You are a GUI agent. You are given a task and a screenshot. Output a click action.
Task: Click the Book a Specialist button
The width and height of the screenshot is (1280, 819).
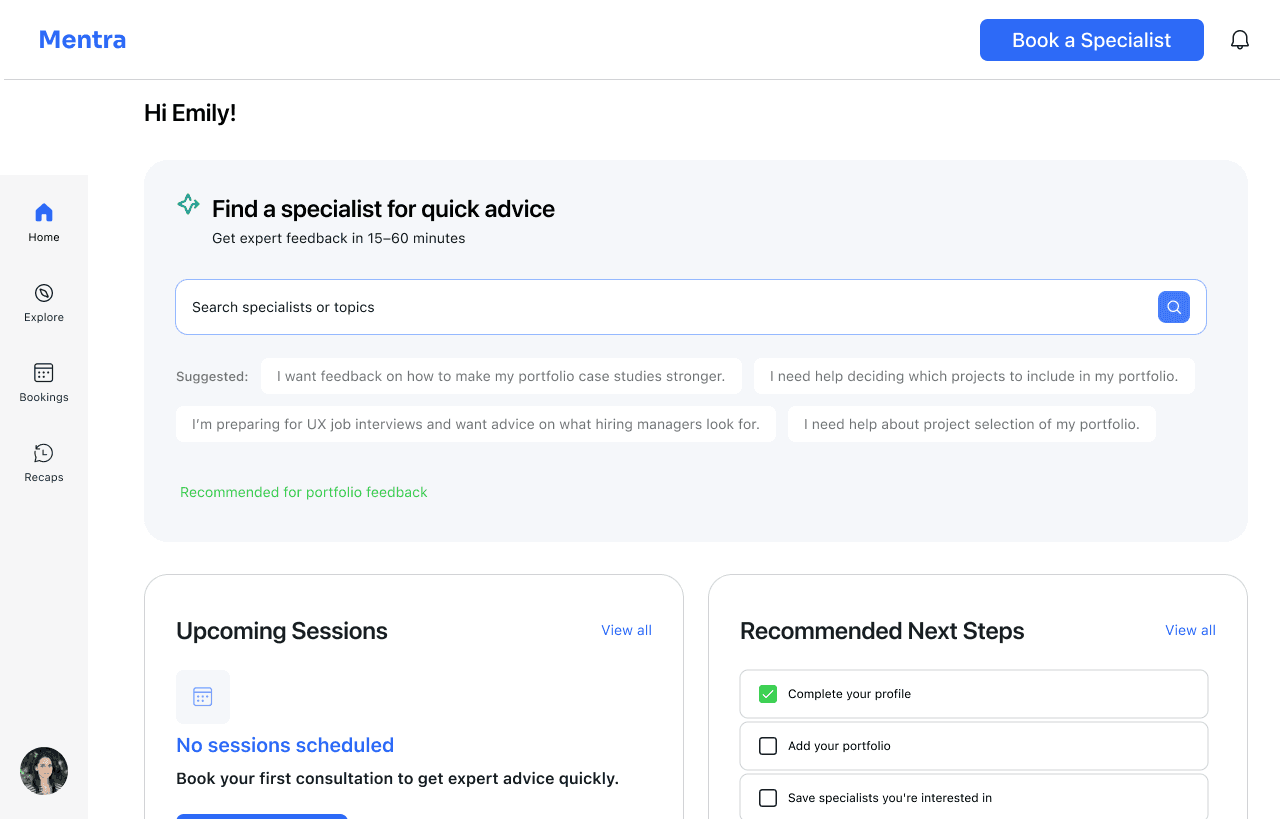coord(1092,40)
